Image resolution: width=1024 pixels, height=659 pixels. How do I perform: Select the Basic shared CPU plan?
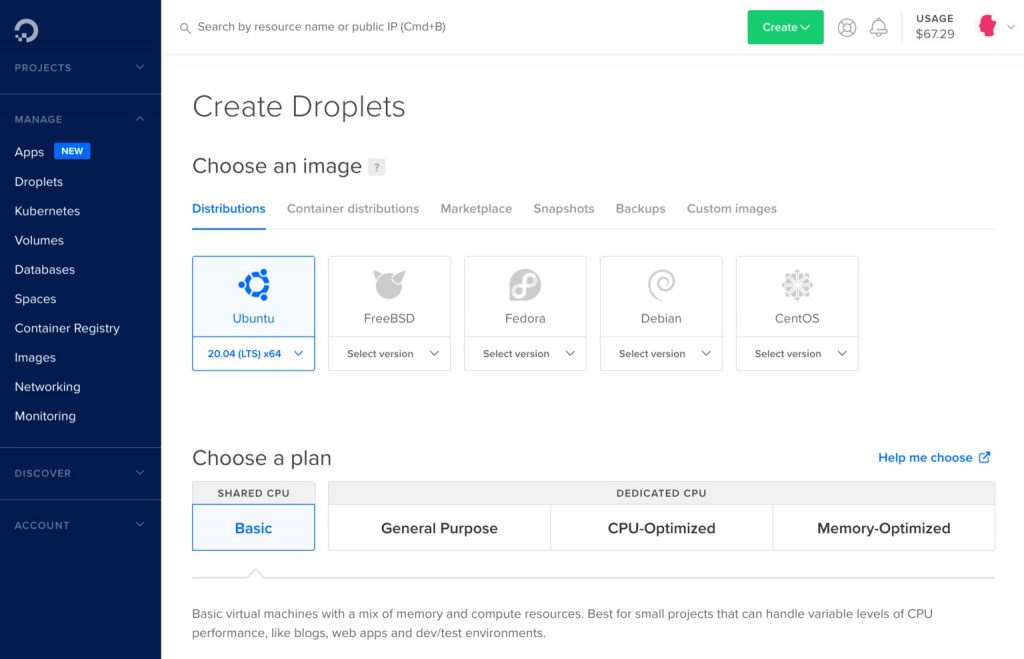click(253, 528)
